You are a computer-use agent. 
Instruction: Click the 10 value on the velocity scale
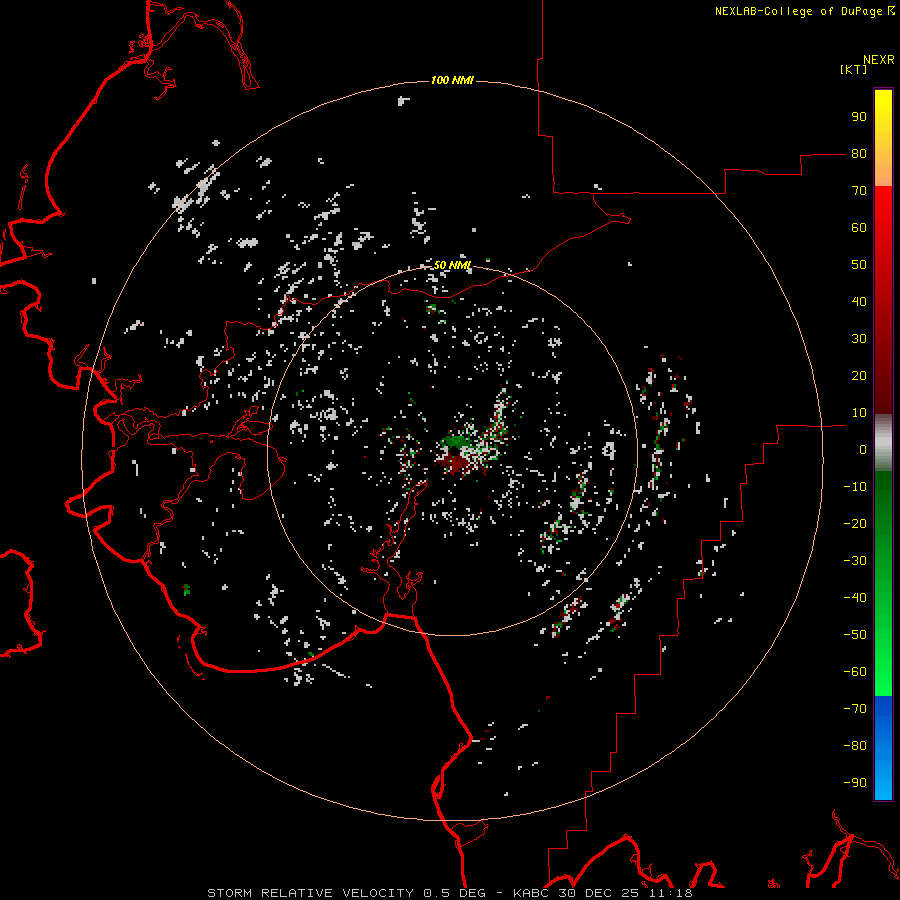click(x=859, y=413)
